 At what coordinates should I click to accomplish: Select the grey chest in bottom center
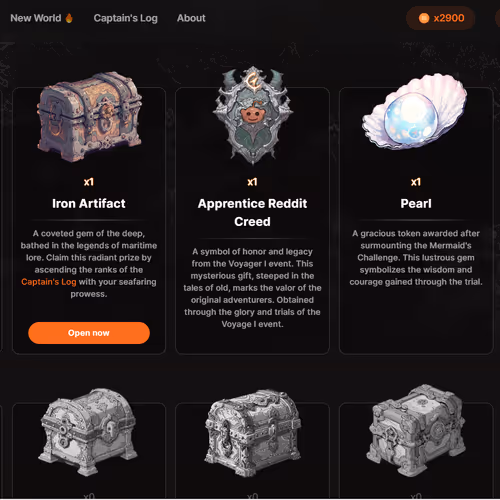tap(253, 433)
